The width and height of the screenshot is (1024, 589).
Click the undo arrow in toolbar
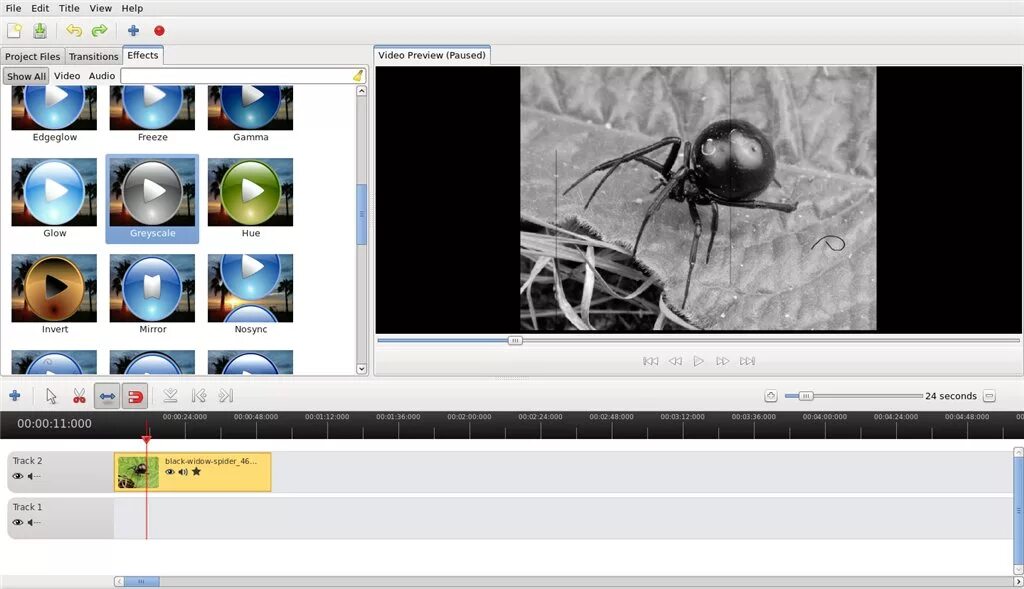[x=74, y=31]
